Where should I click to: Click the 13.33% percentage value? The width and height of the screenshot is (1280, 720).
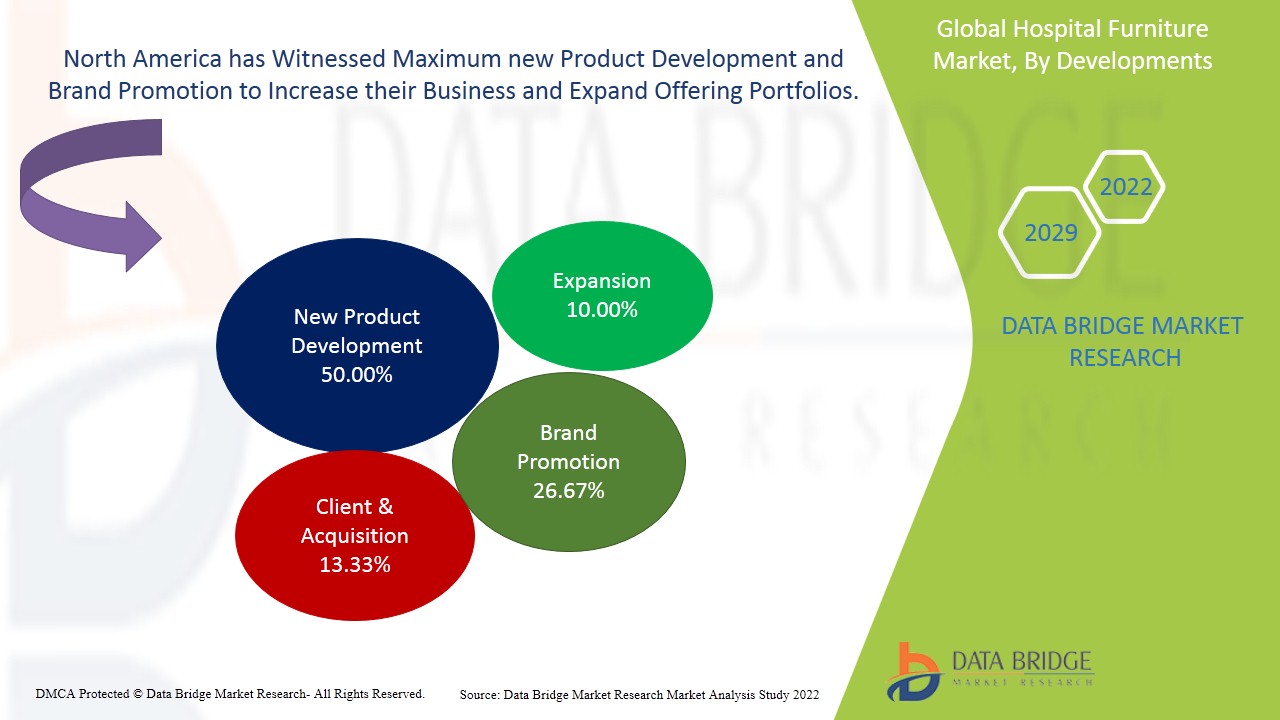pos(354,565)
